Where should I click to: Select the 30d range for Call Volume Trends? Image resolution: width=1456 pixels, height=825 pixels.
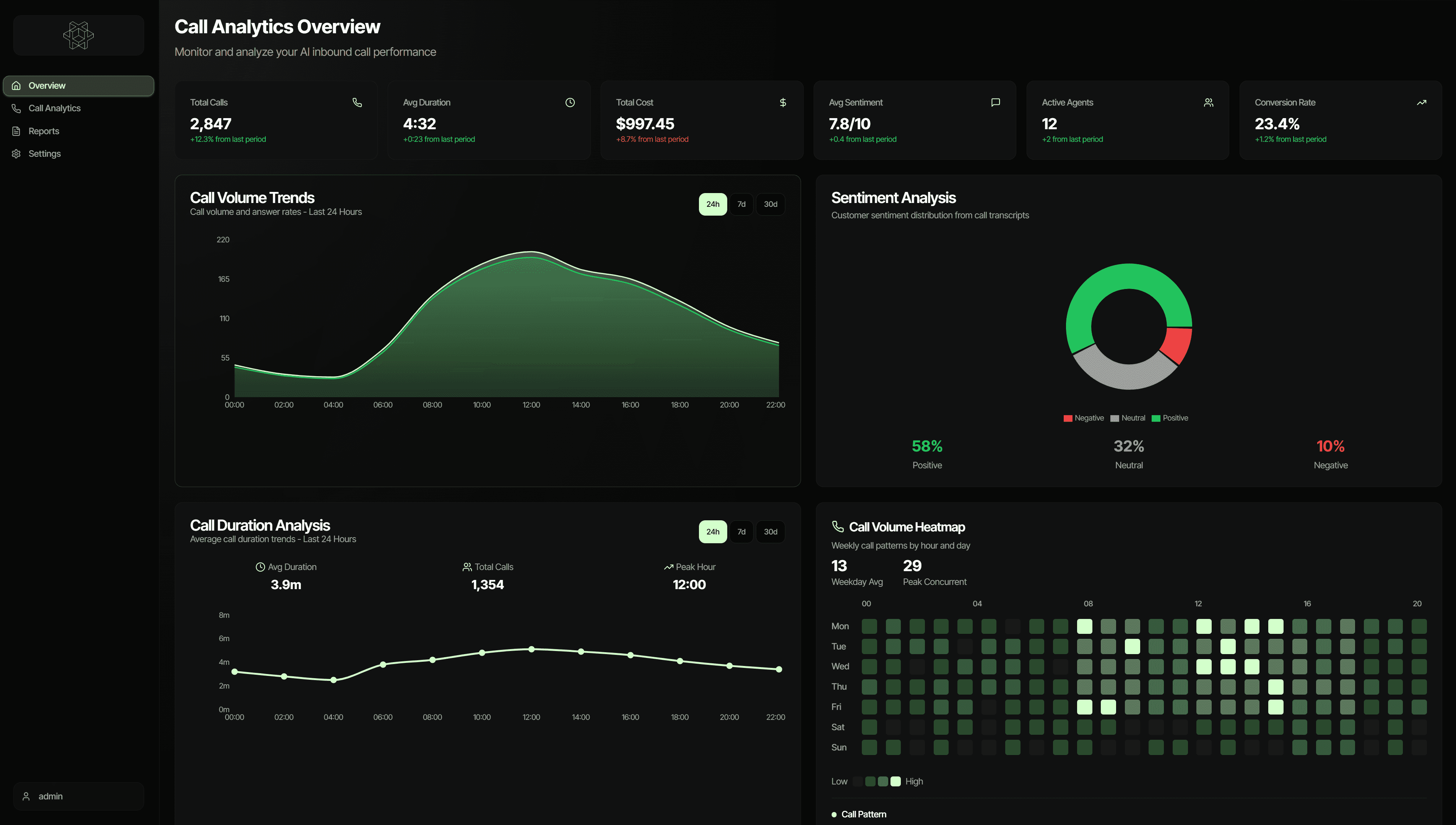(x=770, y=204)
